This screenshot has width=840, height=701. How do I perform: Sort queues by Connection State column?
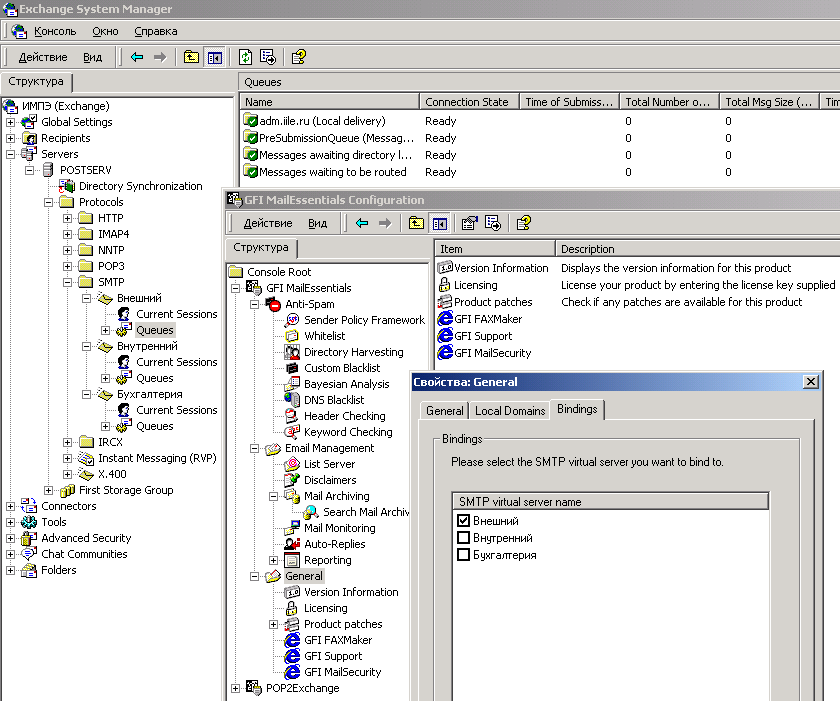point(469,102)
